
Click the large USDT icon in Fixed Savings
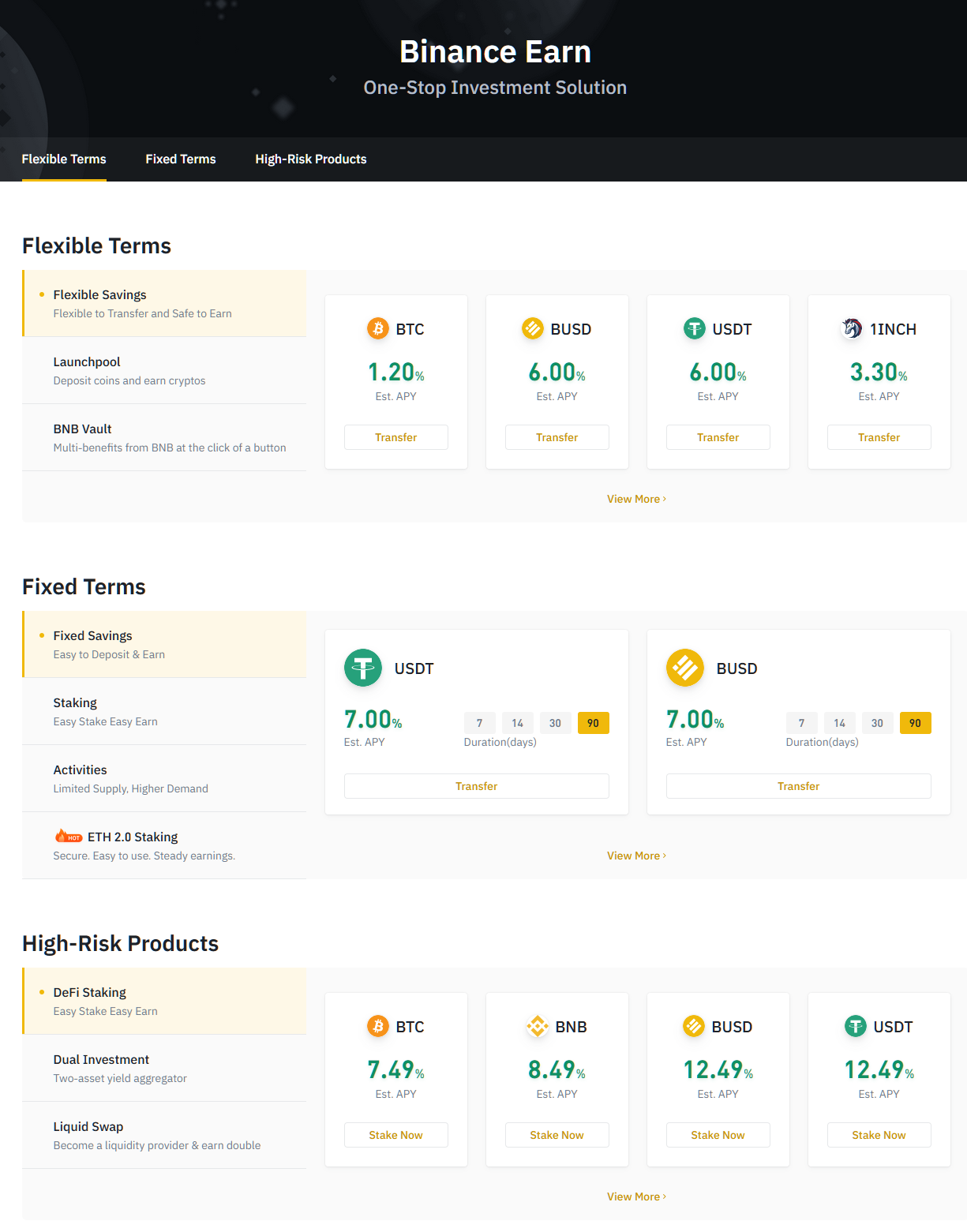(363, 668)
